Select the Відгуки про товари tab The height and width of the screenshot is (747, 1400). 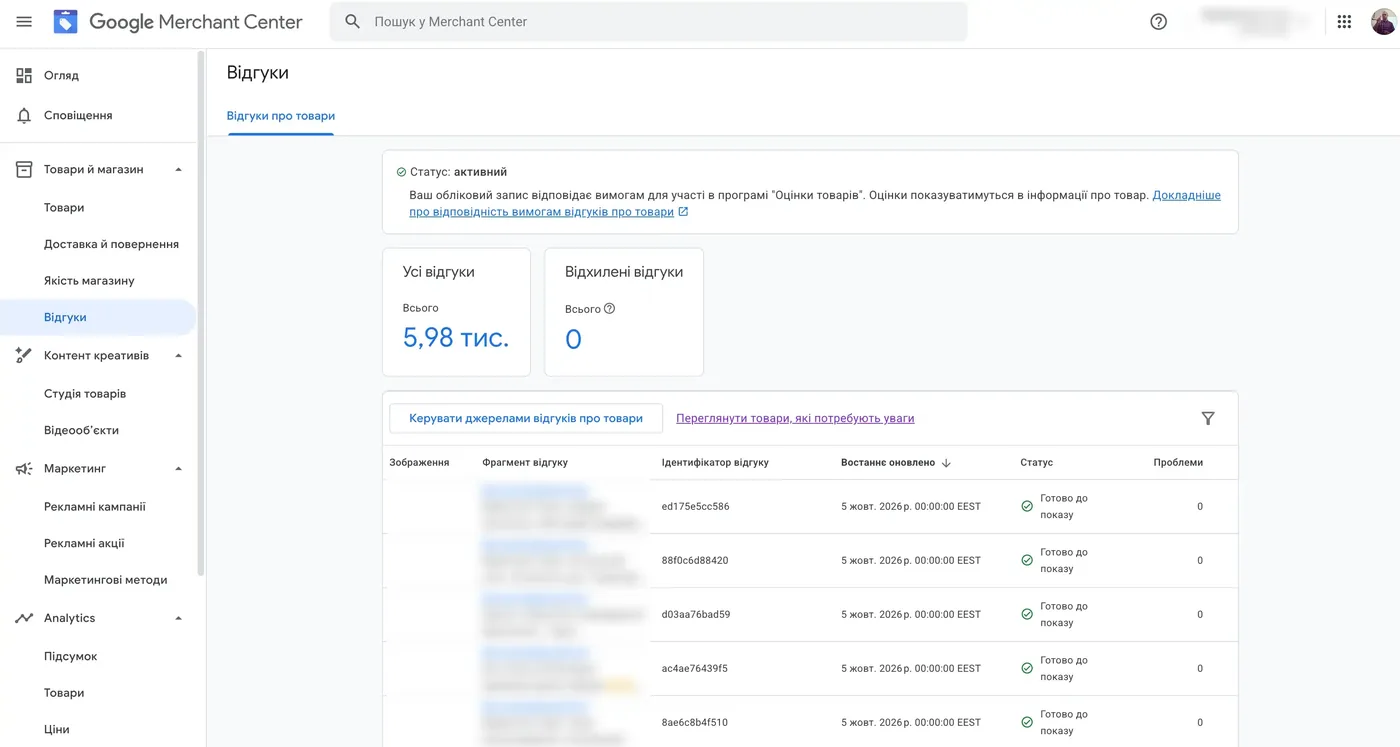coord(280,116)
